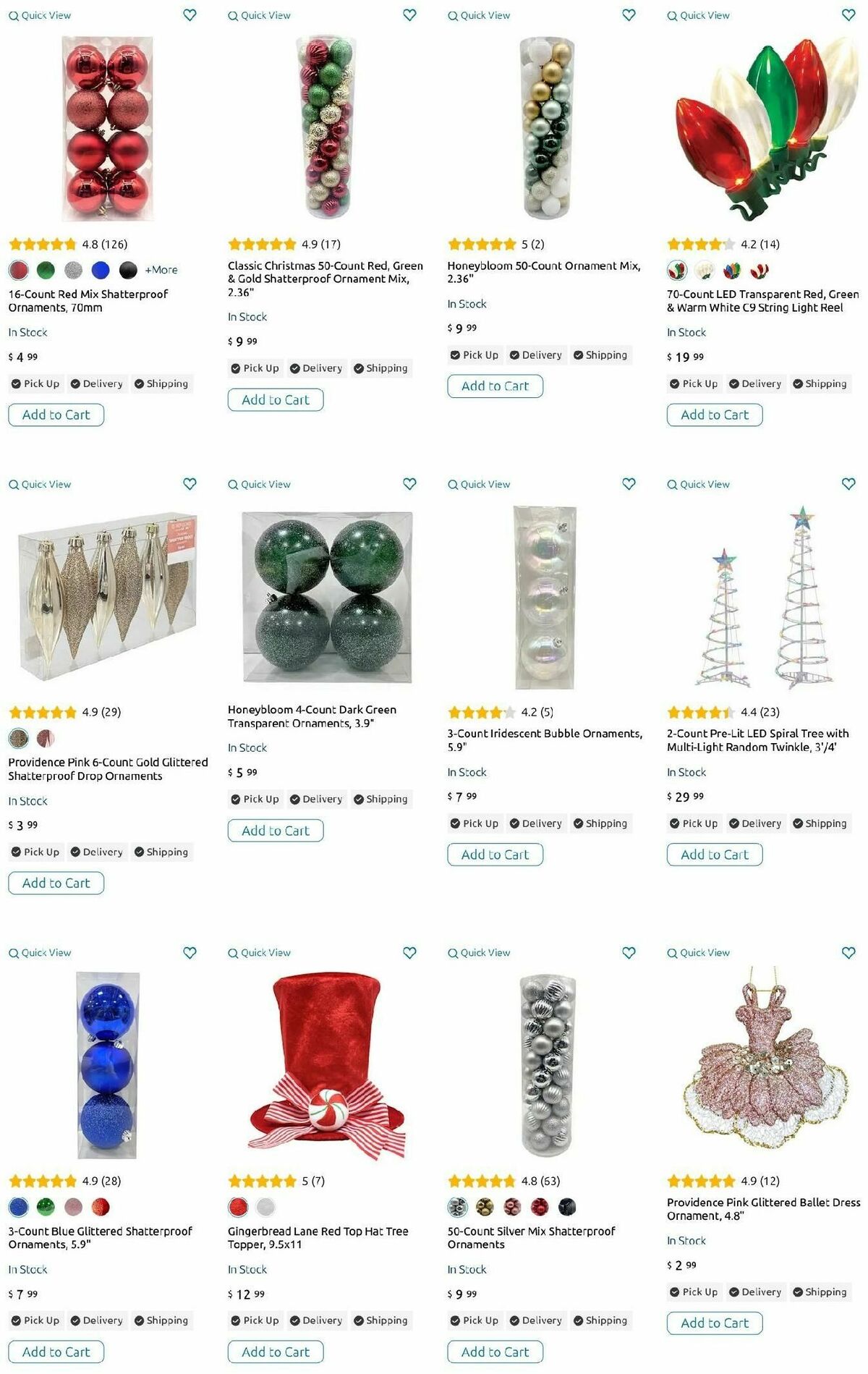Image resolution: width=868 pixels, height=1374 pixels.
Task: Click heart icon on LED C9 String Light
Action: click(x=848, y=15)
